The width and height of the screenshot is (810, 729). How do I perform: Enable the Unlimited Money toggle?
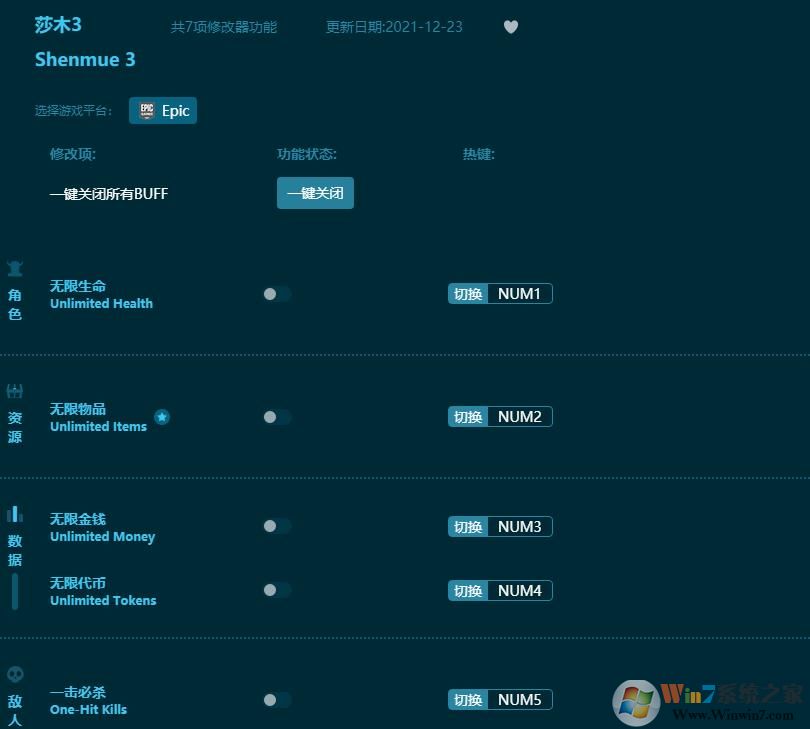click(277, 526)
